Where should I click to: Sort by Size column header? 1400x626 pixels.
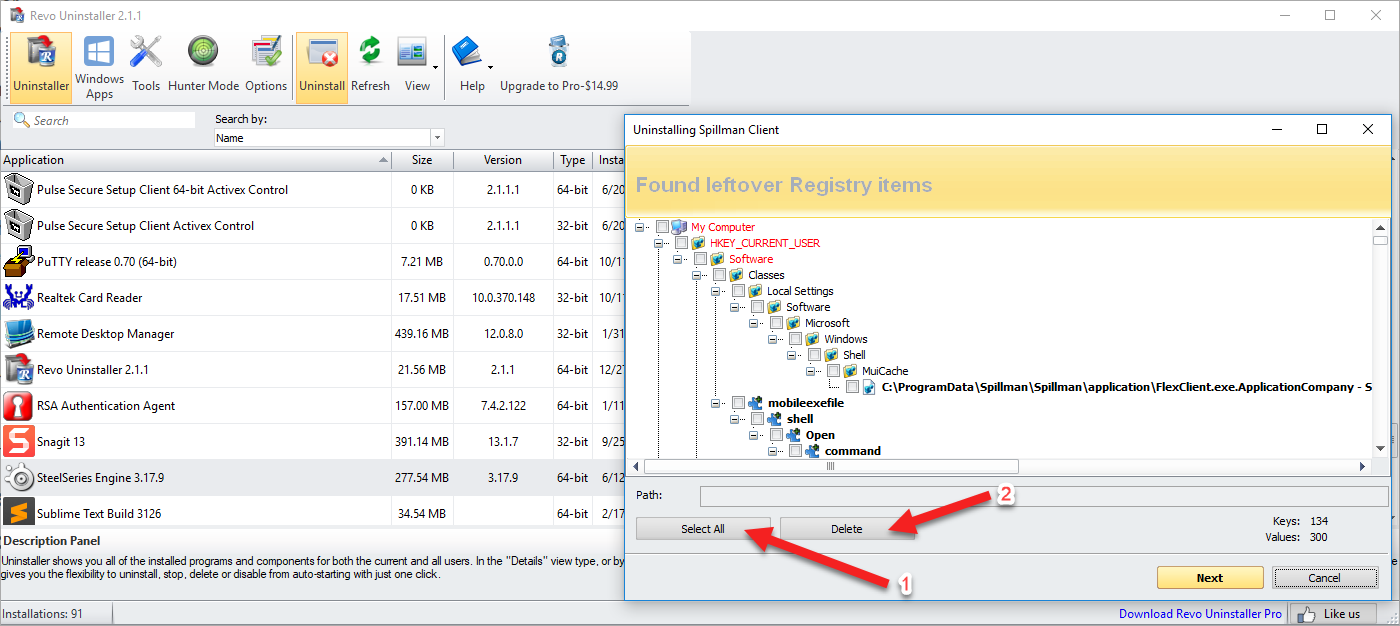pos(422,160)
